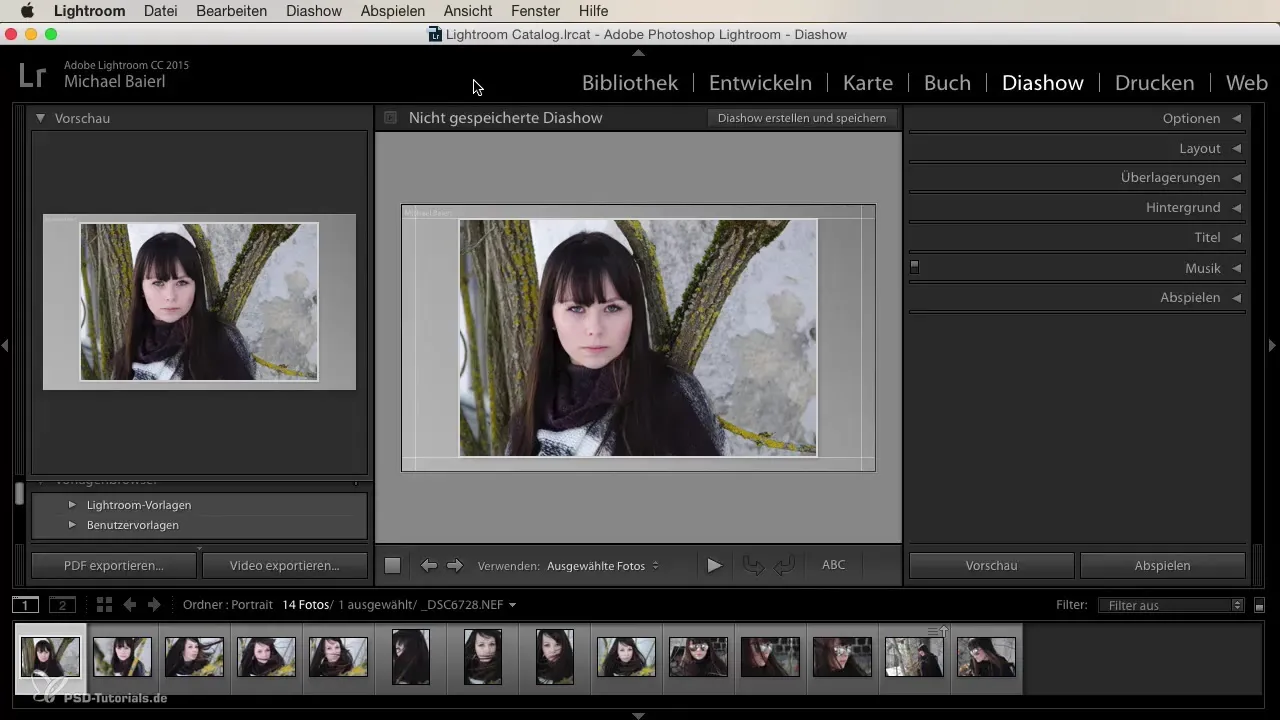Open second window display button 2
This screenshot has width=1280, height=720.
click(62, 605)
